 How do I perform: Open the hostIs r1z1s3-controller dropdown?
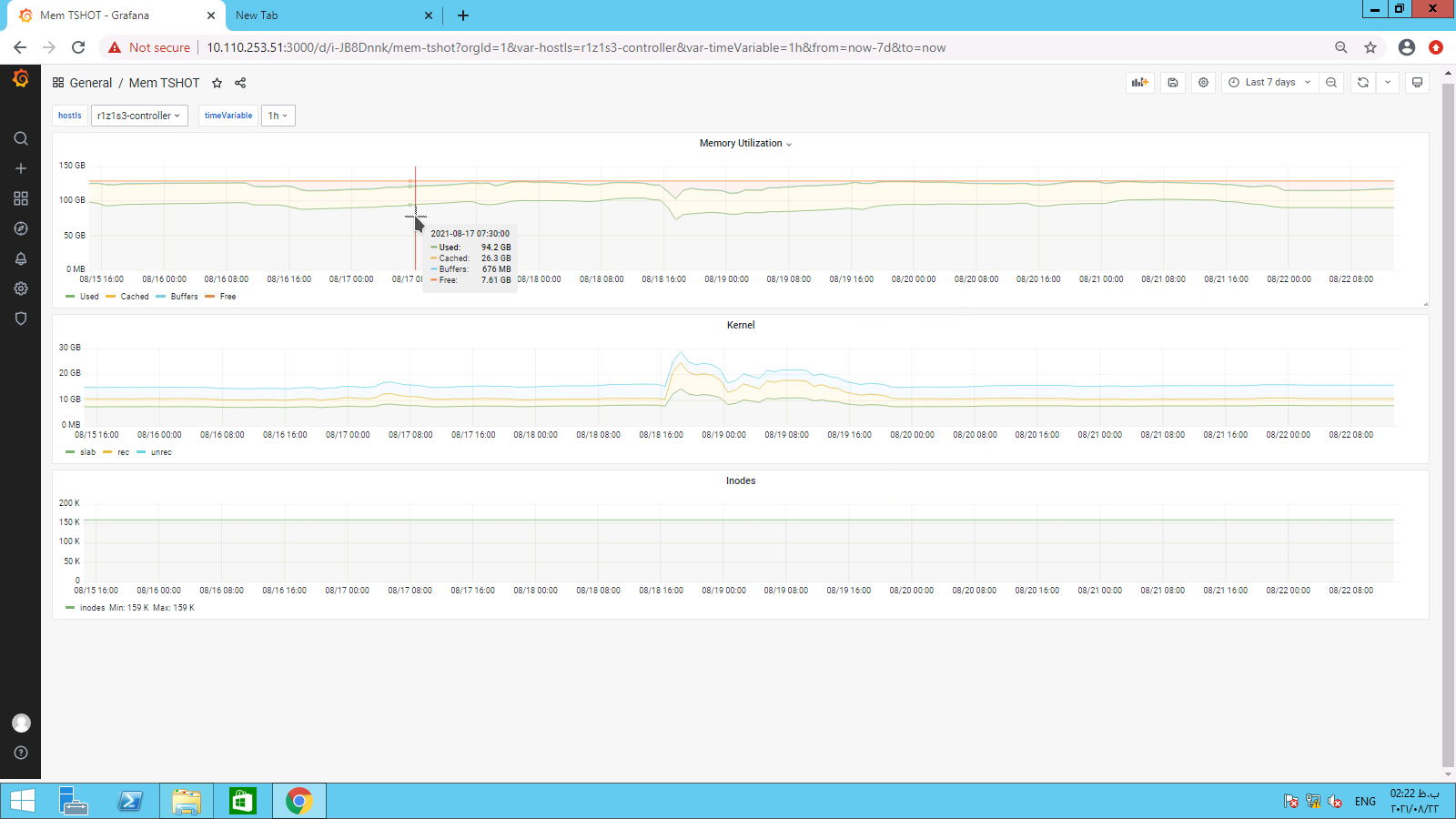point(139,116)
